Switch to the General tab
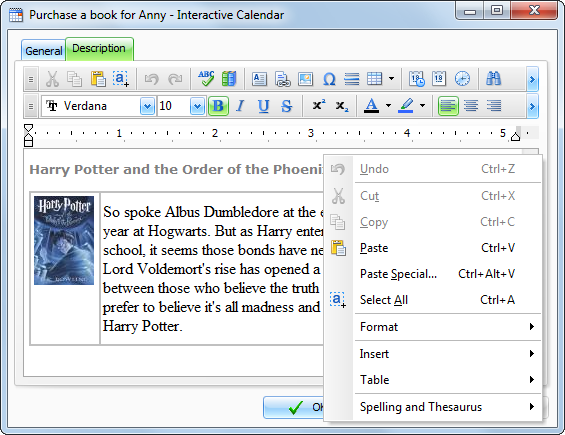The height and width of the screenshot is (435, 565). (44, 51)
